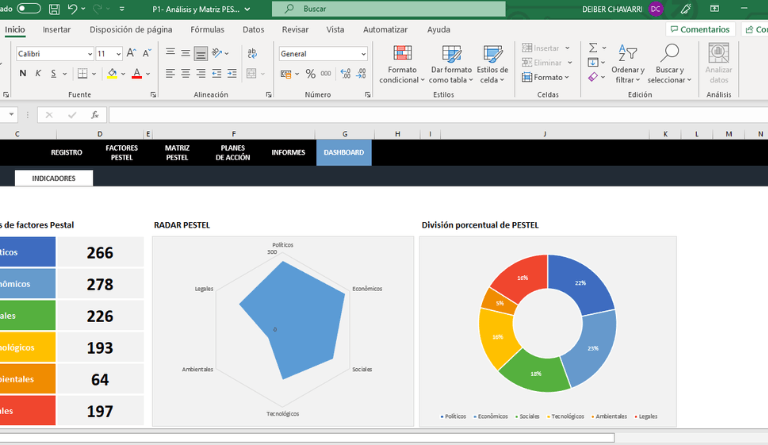Open the file name title dropdown
Image resolution: width=768 pixels, height=445 pixels.
[247, 9]
